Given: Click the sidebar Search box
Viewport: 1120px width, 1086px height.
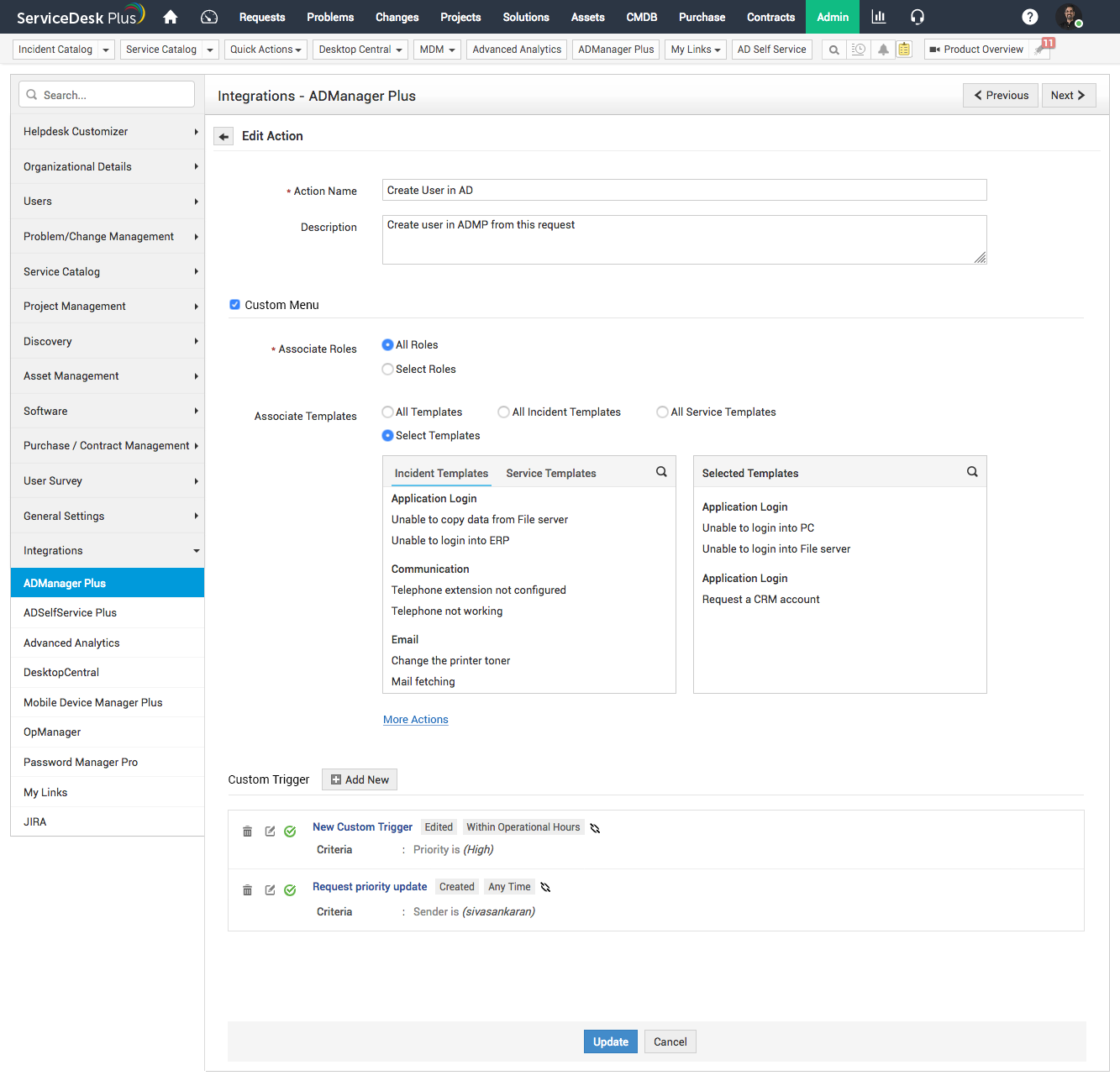Looking at the screenshot, I should pyautogui.click(x=107, y=95).
